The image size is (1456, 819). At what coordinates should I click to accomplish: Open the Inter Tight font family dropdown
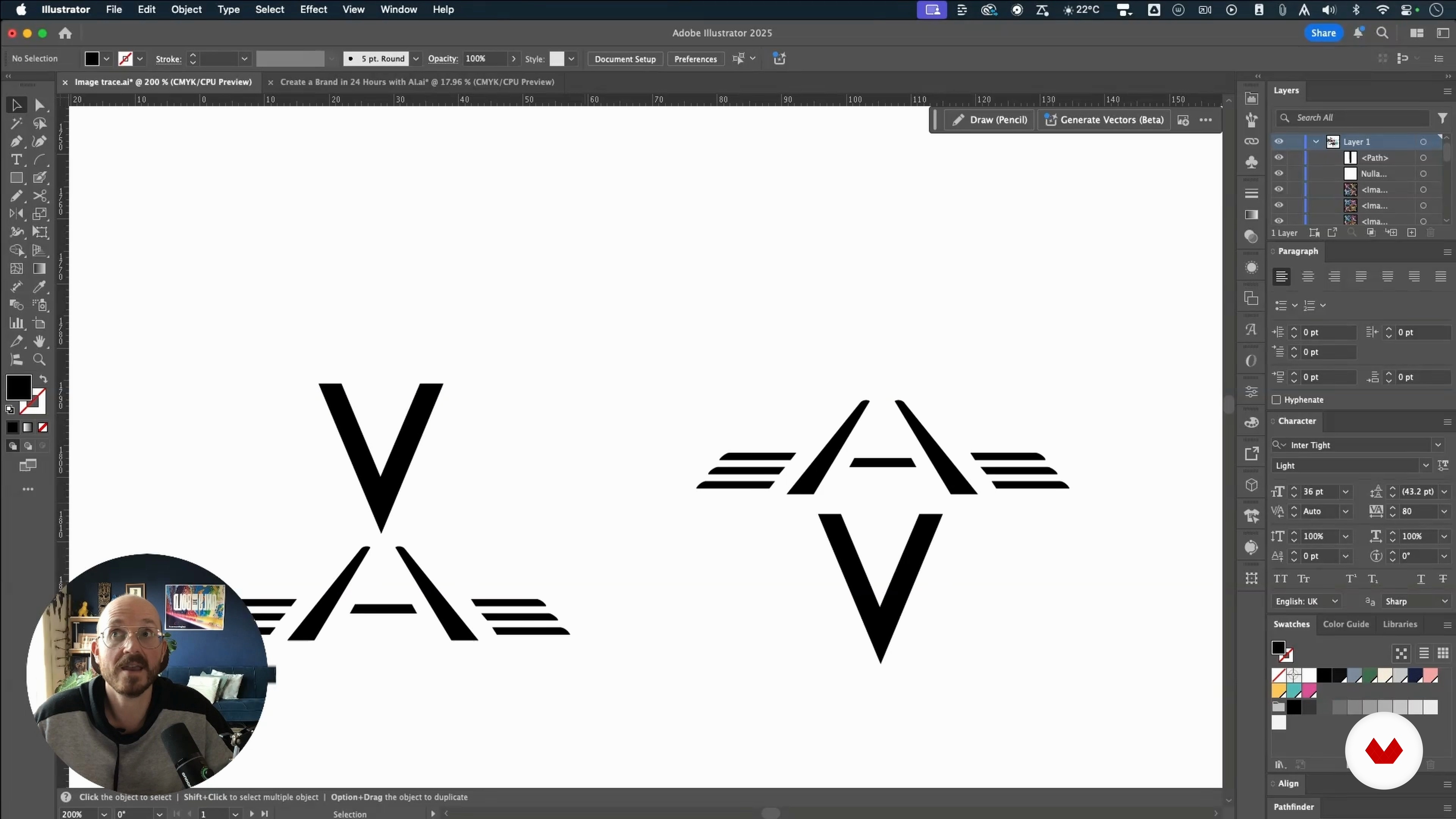click(1438, 445)
